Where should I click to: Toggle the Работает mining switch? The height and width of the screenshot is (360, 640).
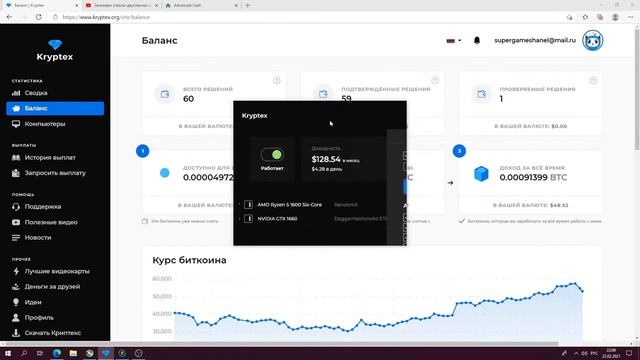[272, 155]
